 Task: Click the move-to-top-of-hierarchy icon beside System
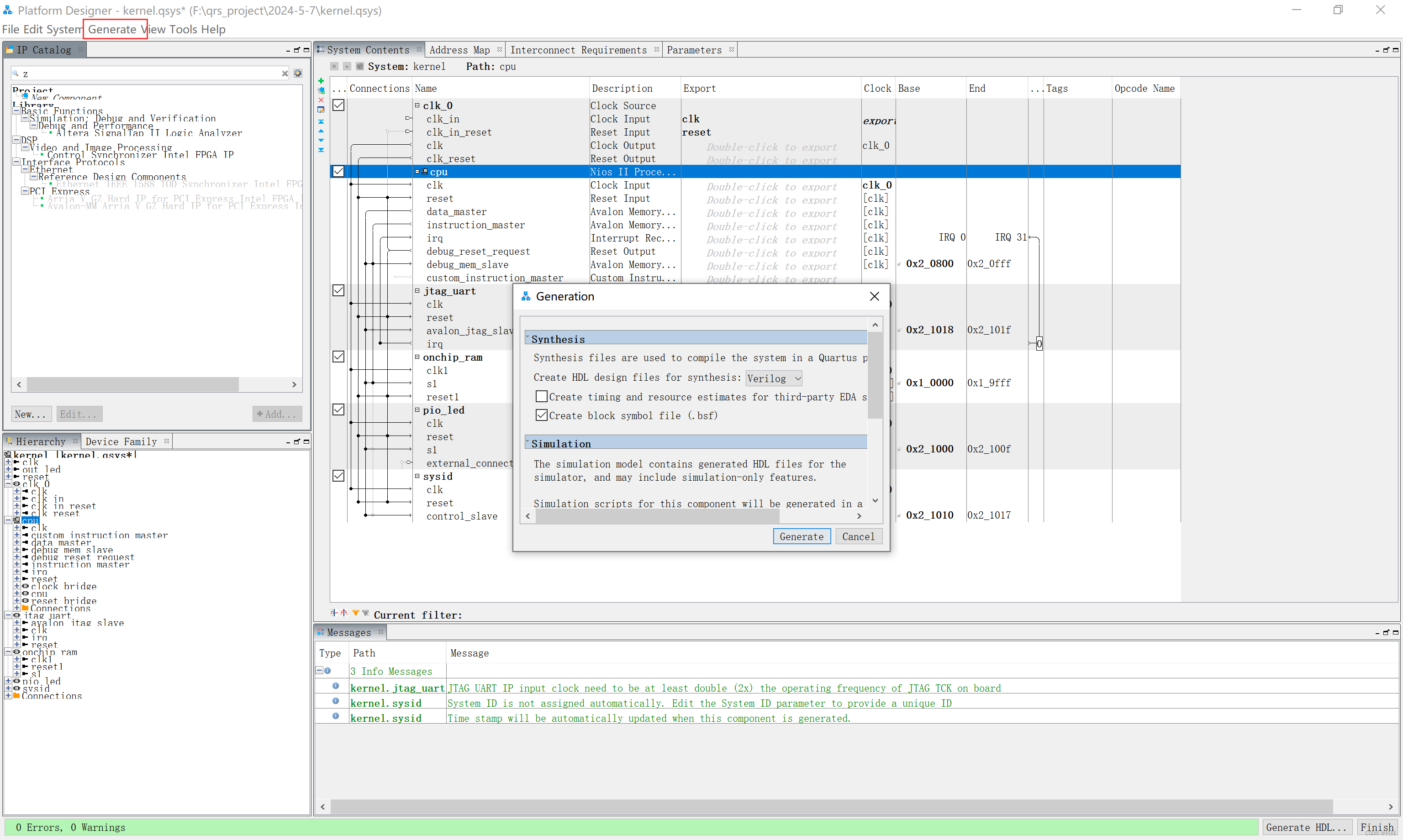pos(335,66)
